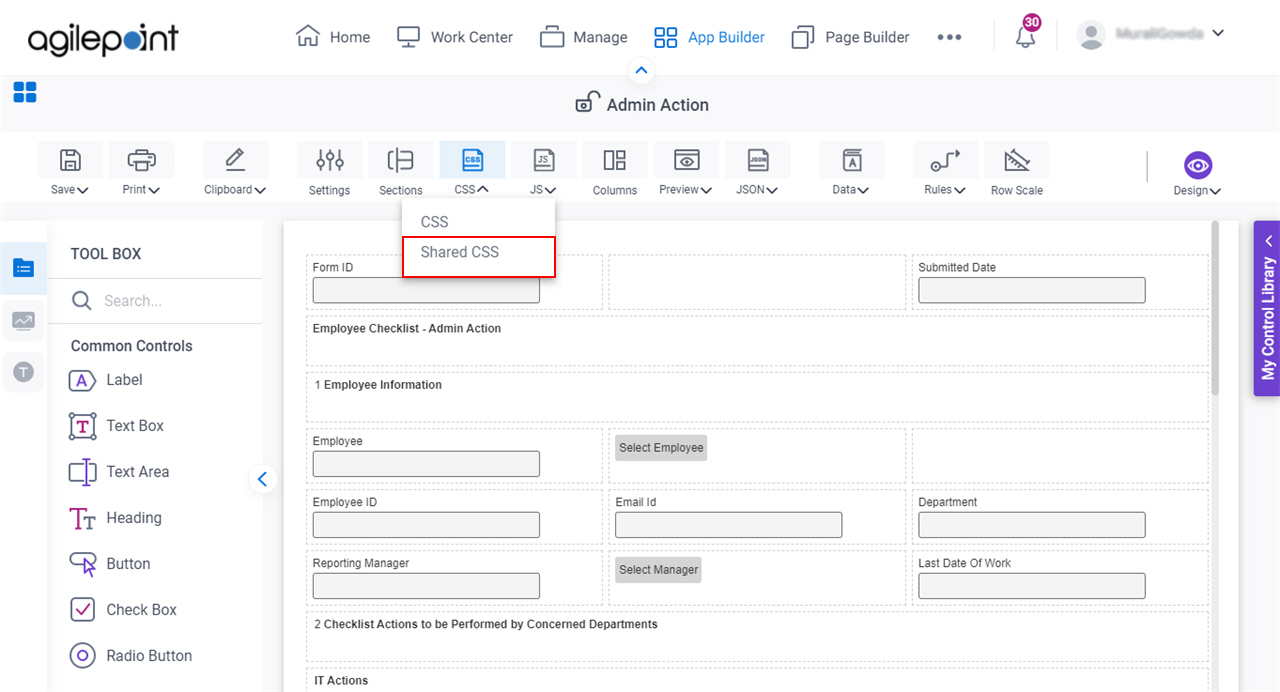The image size is (1280, 692).
Task: Open the Manage tab
Action: pyautogui.click(x=584, y=37)
